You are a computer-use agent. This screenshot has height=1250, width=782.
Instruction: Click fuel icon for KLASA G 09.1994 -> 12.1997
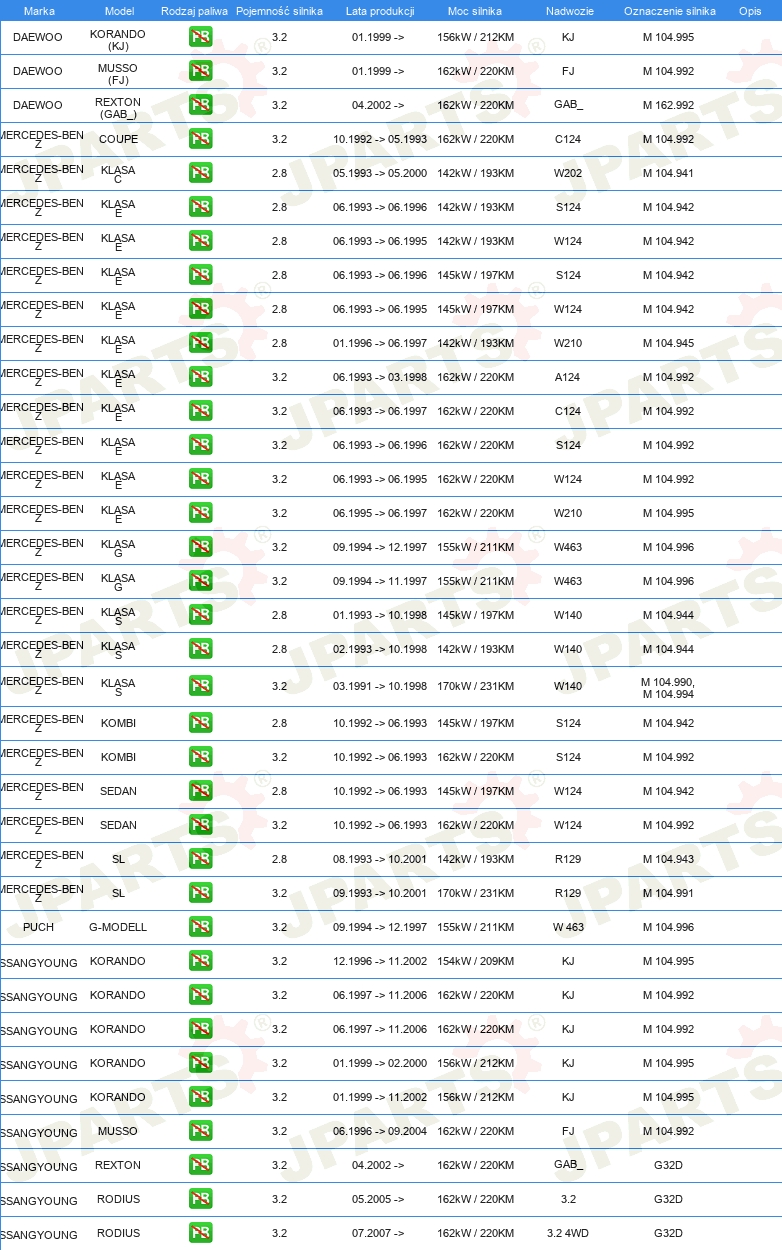(x=200, y=548)
